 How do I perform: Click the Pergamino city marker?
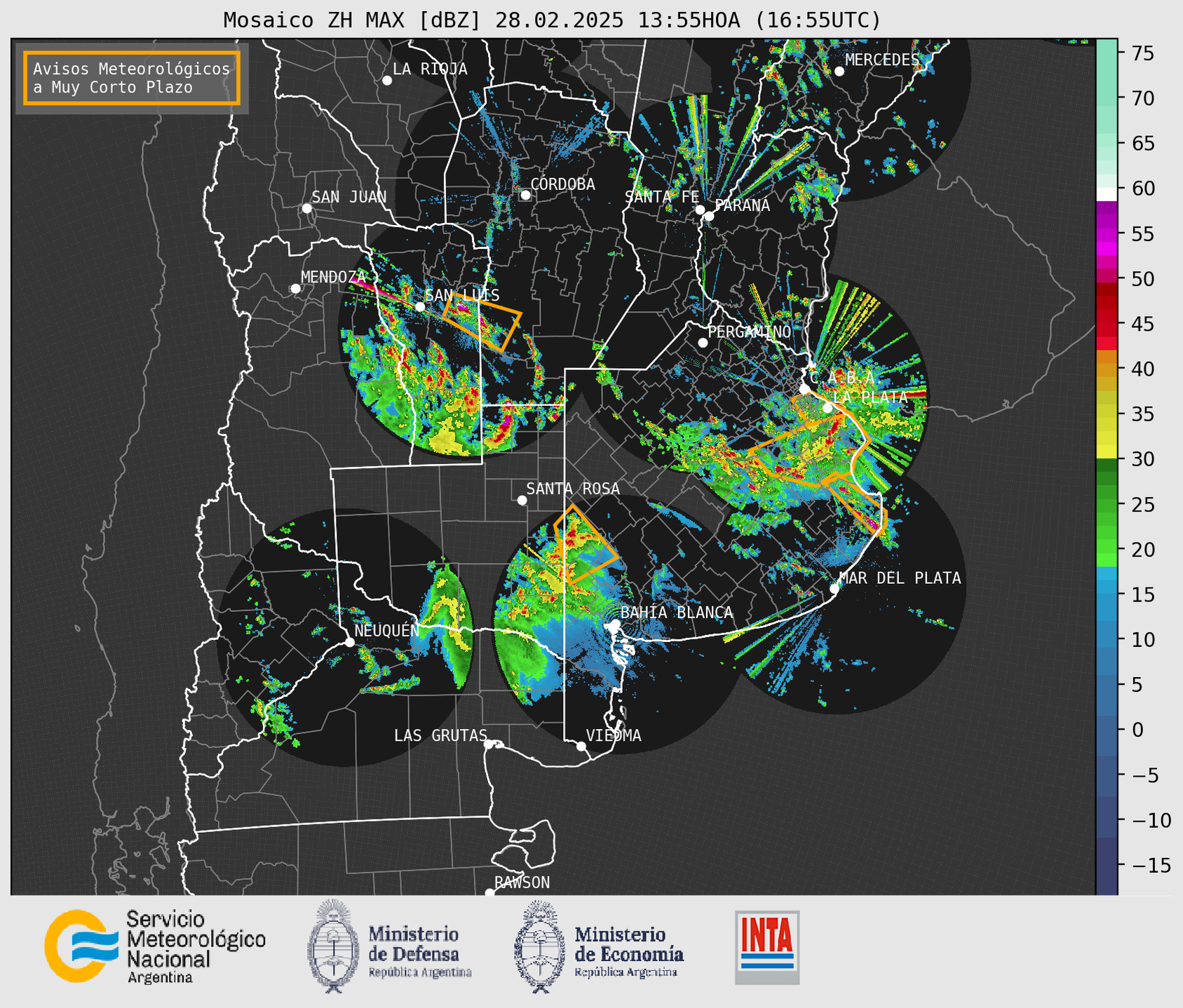tap(703, 343)
